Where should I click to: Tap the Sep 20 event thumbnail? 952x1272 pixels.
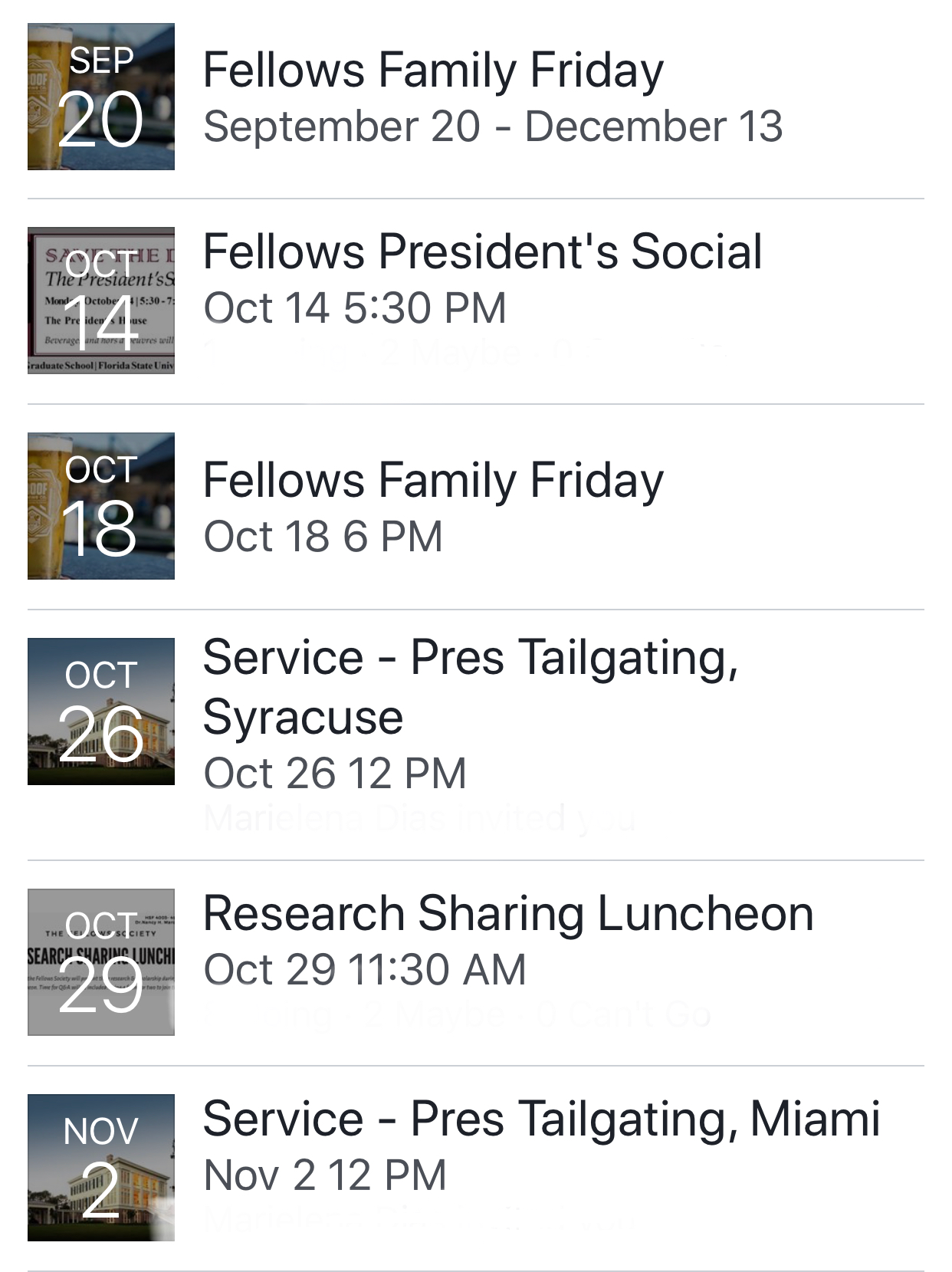(x=101, y=97)
